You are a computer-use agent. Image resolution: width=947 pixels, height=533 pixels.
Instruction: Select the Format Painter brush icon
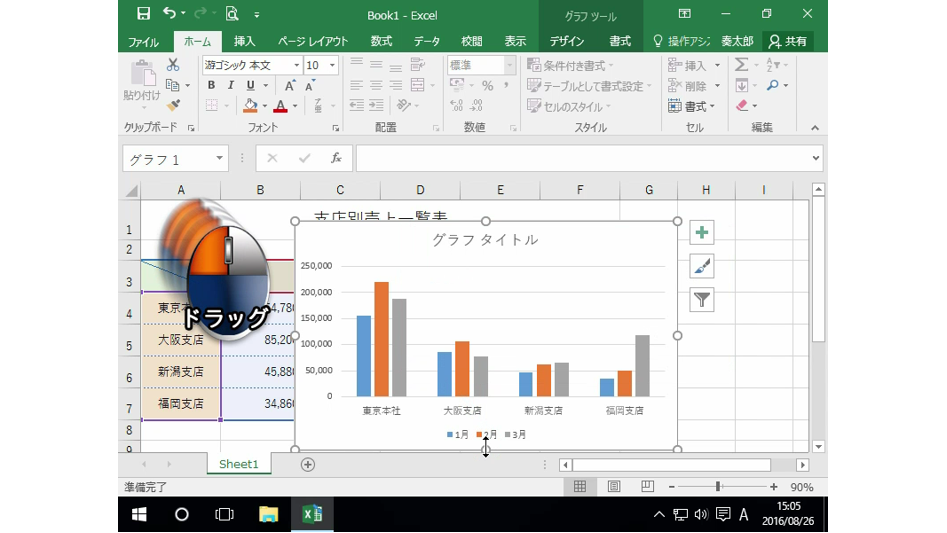tap(173, 105)
